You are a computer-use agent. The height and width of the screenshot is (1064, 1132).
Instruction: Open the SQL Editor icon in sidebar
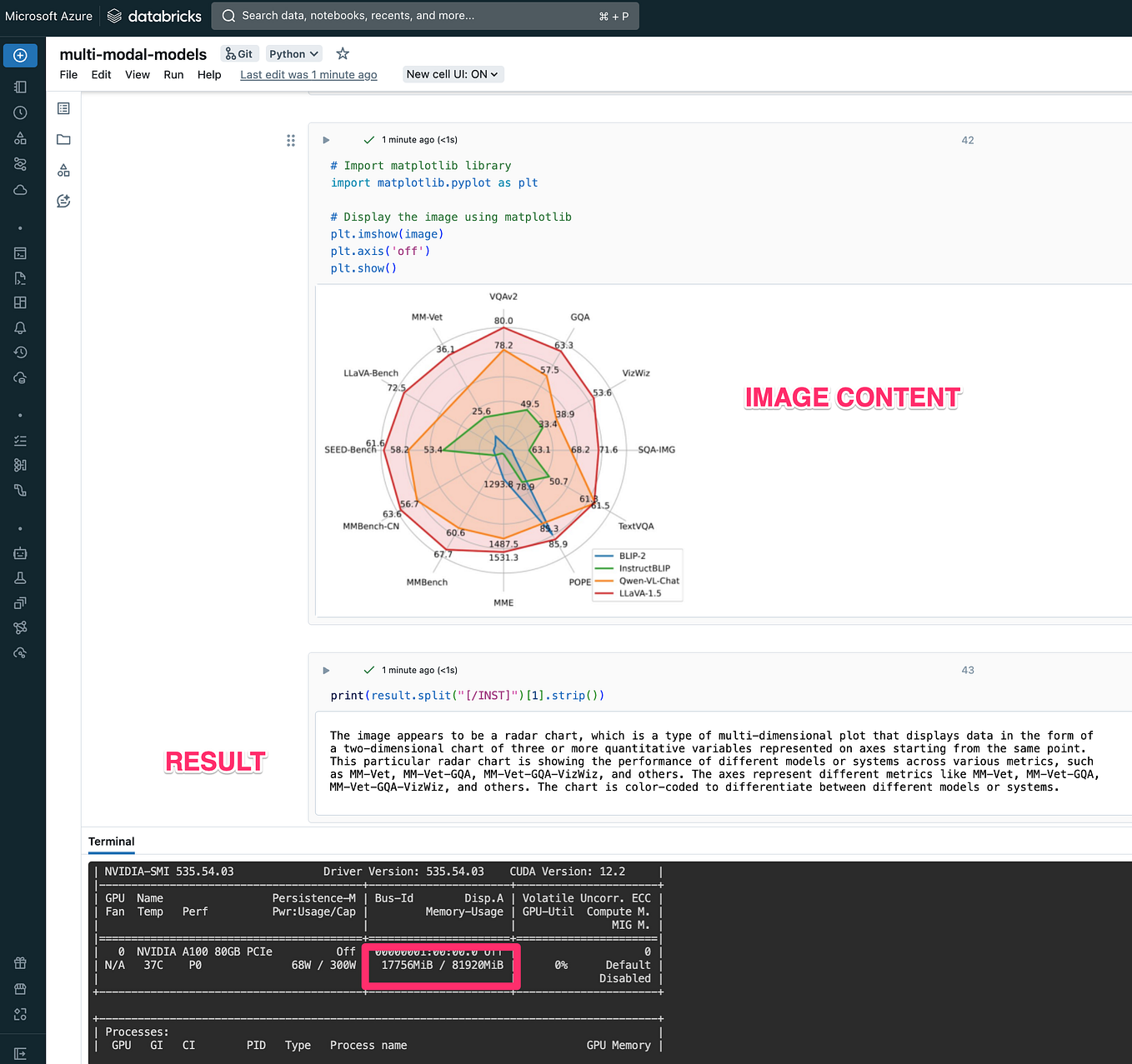click(x=20, y=252)
